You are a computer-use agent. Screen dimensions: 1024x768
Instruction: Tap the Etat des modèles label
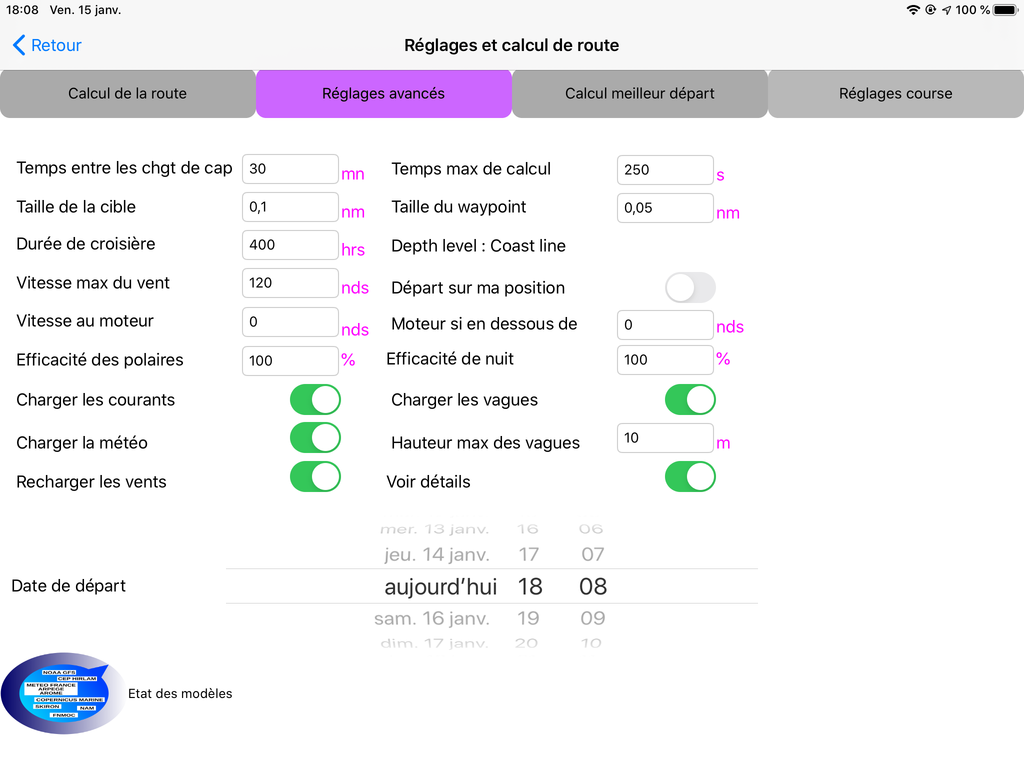click(x=180, y=694)
